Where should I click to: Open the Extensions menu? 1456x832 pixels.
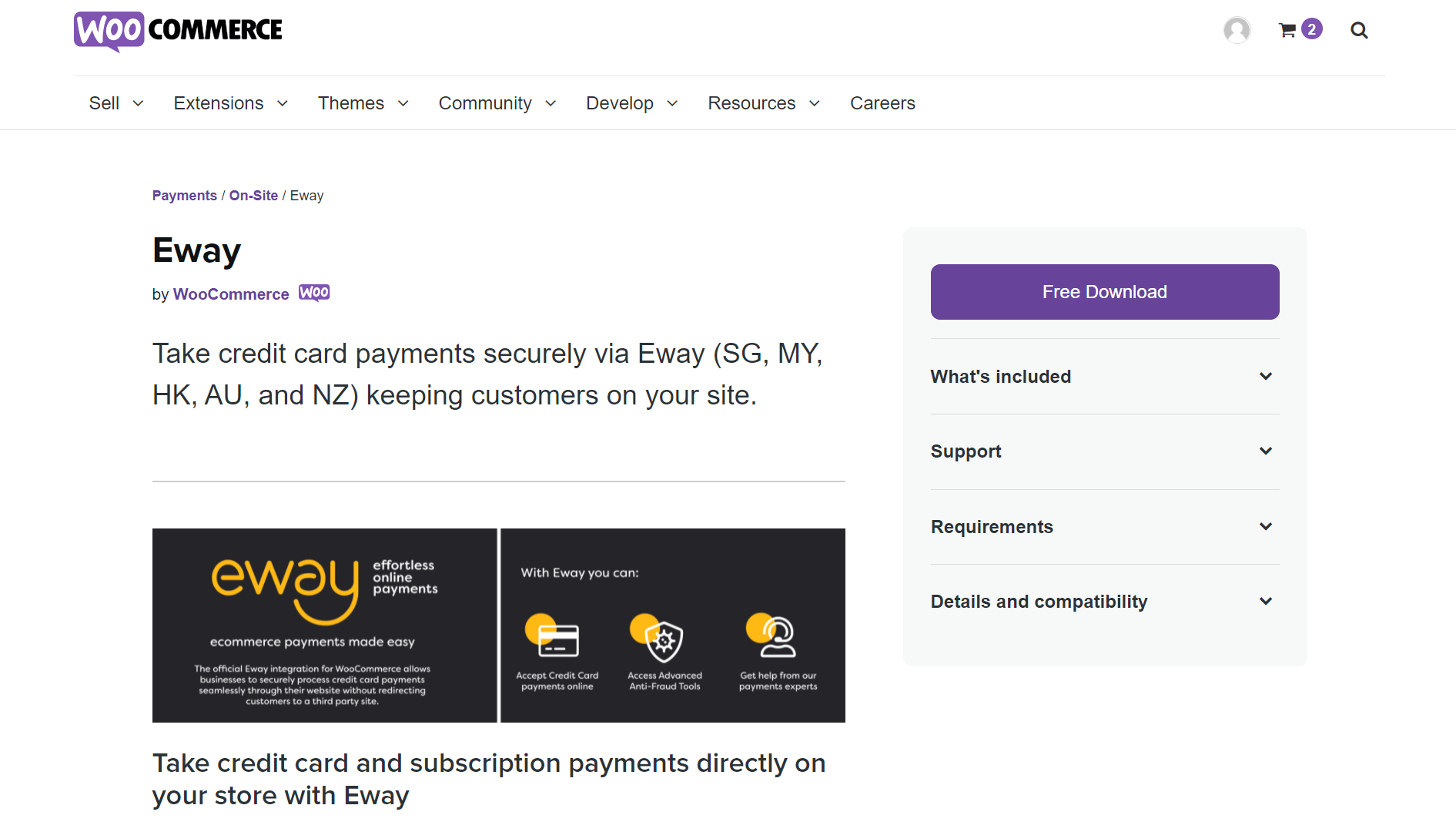(231, 103)
